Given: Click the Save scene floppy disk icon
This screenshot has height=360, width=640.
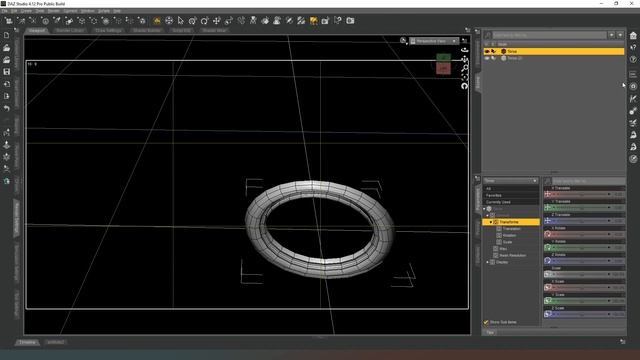Looking at the screenshot, I should point(7,72).
